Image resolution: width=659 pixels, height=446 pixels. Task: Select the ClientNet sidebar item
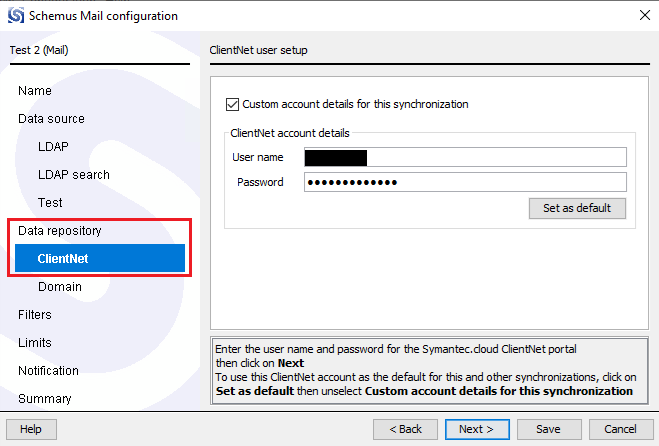63,259
